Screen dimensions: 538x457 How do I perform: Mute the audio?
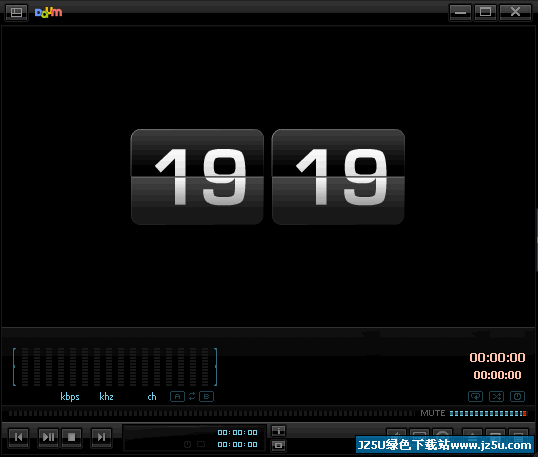433,413
